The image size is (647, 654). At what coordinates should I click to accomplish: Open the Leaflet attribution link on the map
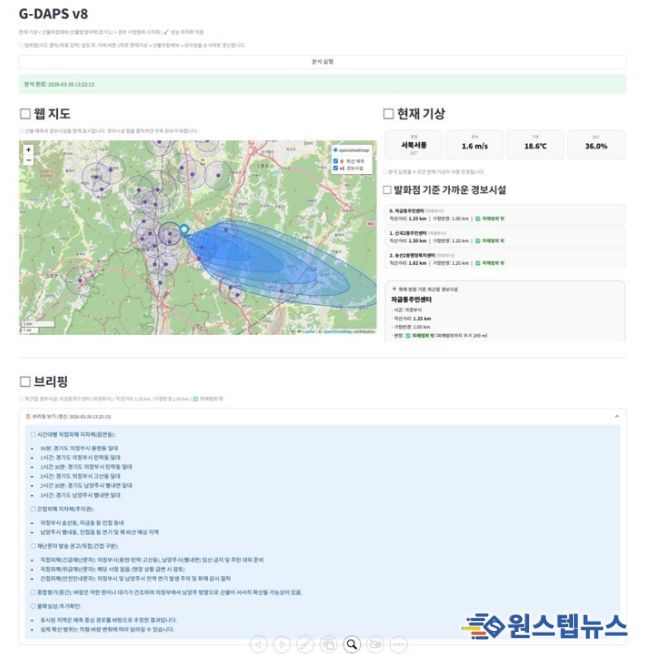tap(309, 332)
